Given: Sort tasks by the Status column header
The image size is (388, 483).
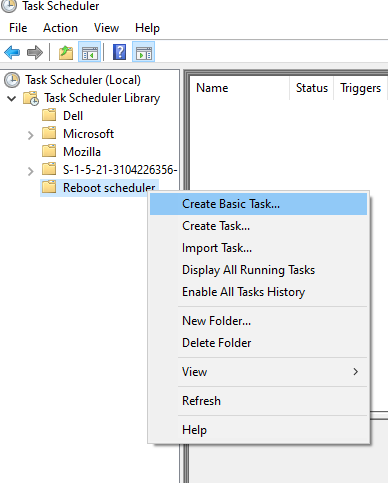Looking at the screenshot, I should [312, 88].
